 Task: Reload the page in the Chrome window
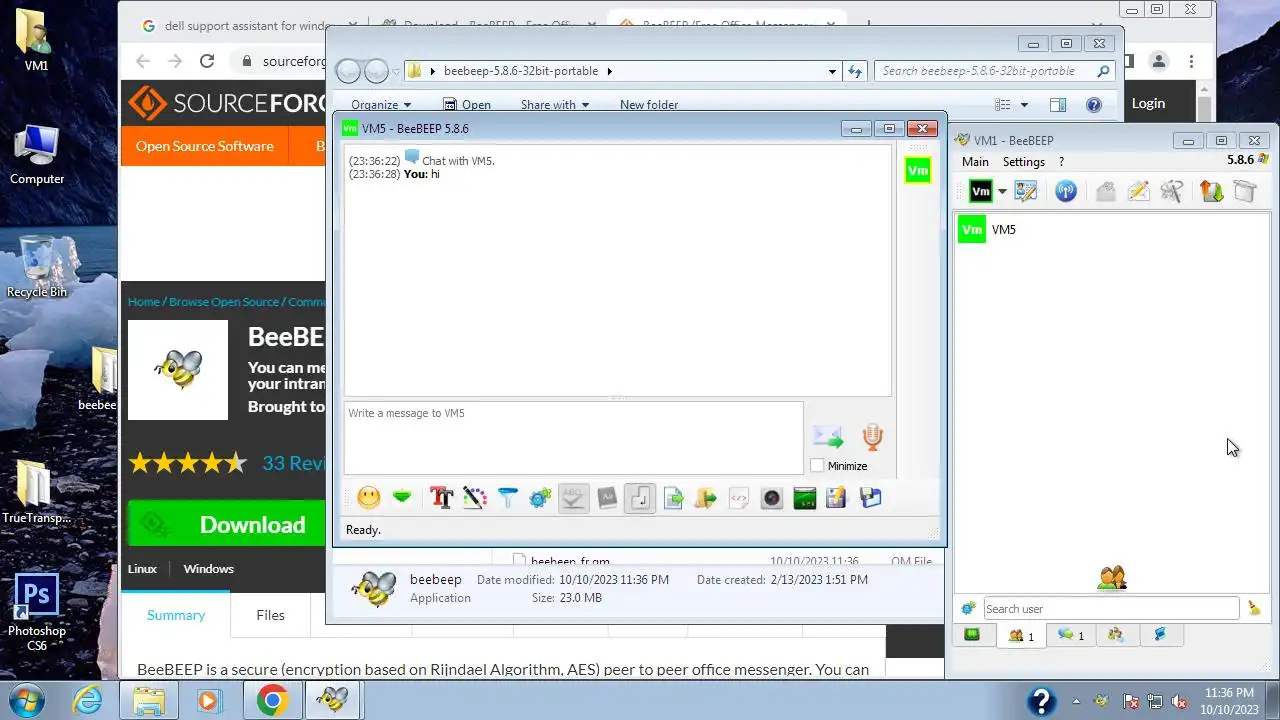(207, 61)
